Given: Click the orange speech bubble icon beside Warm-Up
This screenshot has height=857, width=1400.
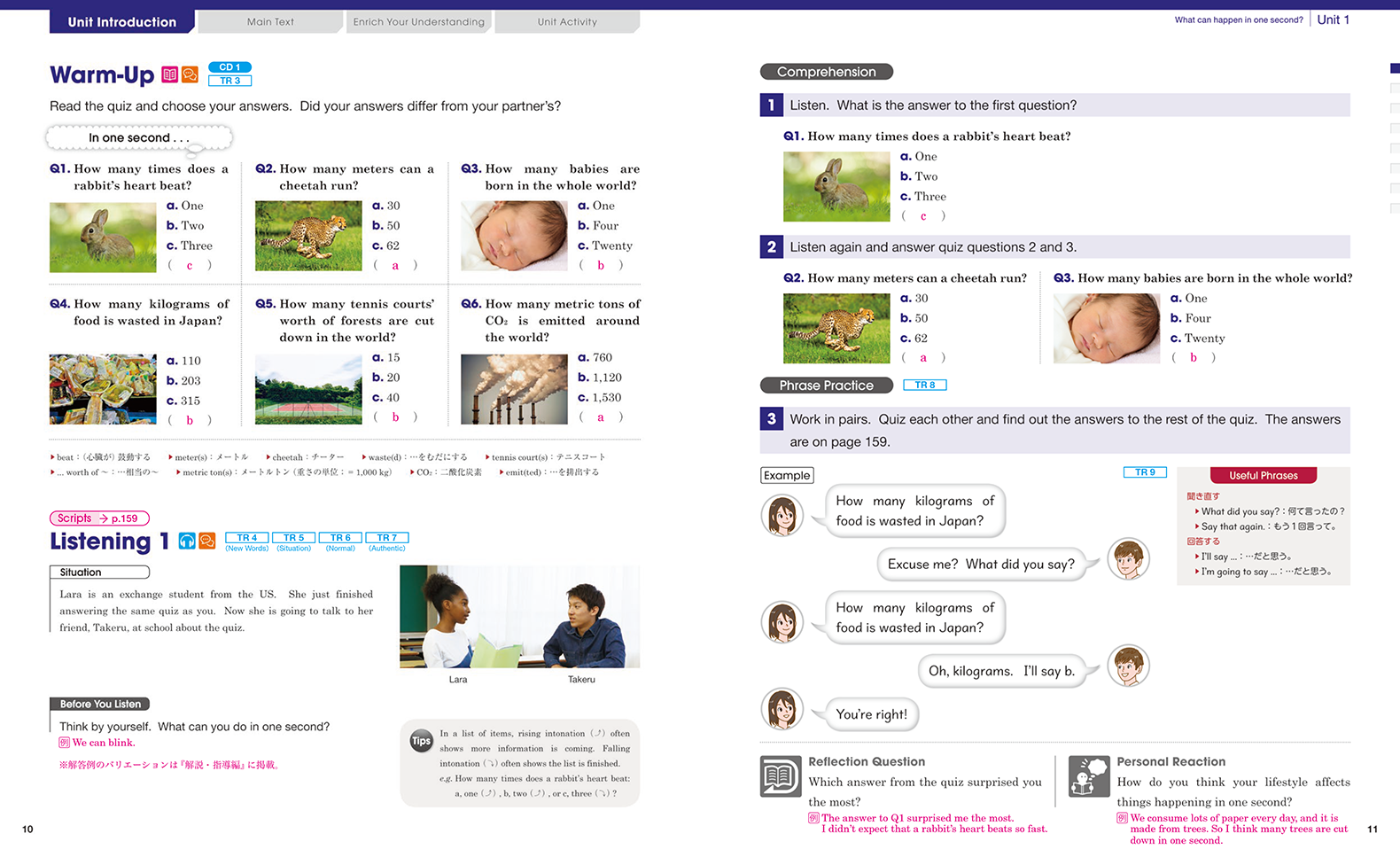Looking at the screenshot, I should (x=190, y=75).
